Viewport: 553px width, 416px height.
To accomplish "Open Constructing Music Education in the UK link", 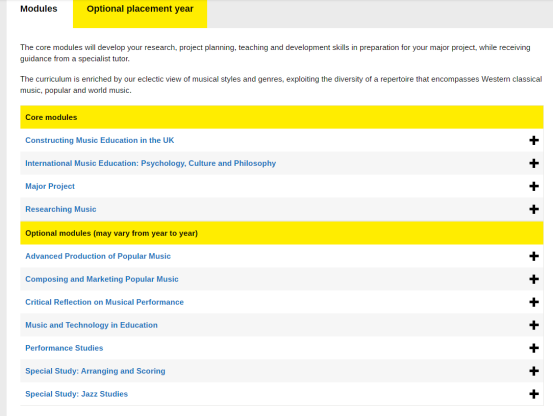I will pyautogui.click(x=99, y=140).
